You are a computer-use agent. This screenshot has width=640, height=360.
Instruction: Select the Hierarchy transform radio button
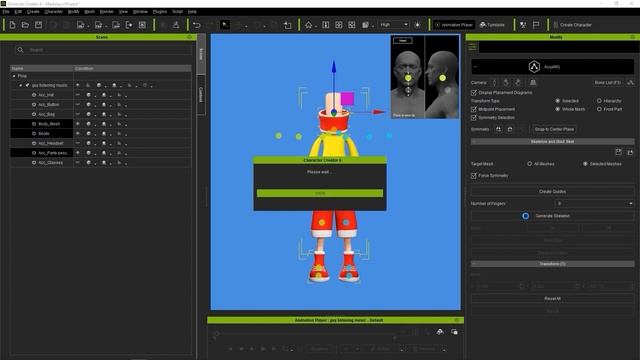pyautogui.click(x=599, y=100)
